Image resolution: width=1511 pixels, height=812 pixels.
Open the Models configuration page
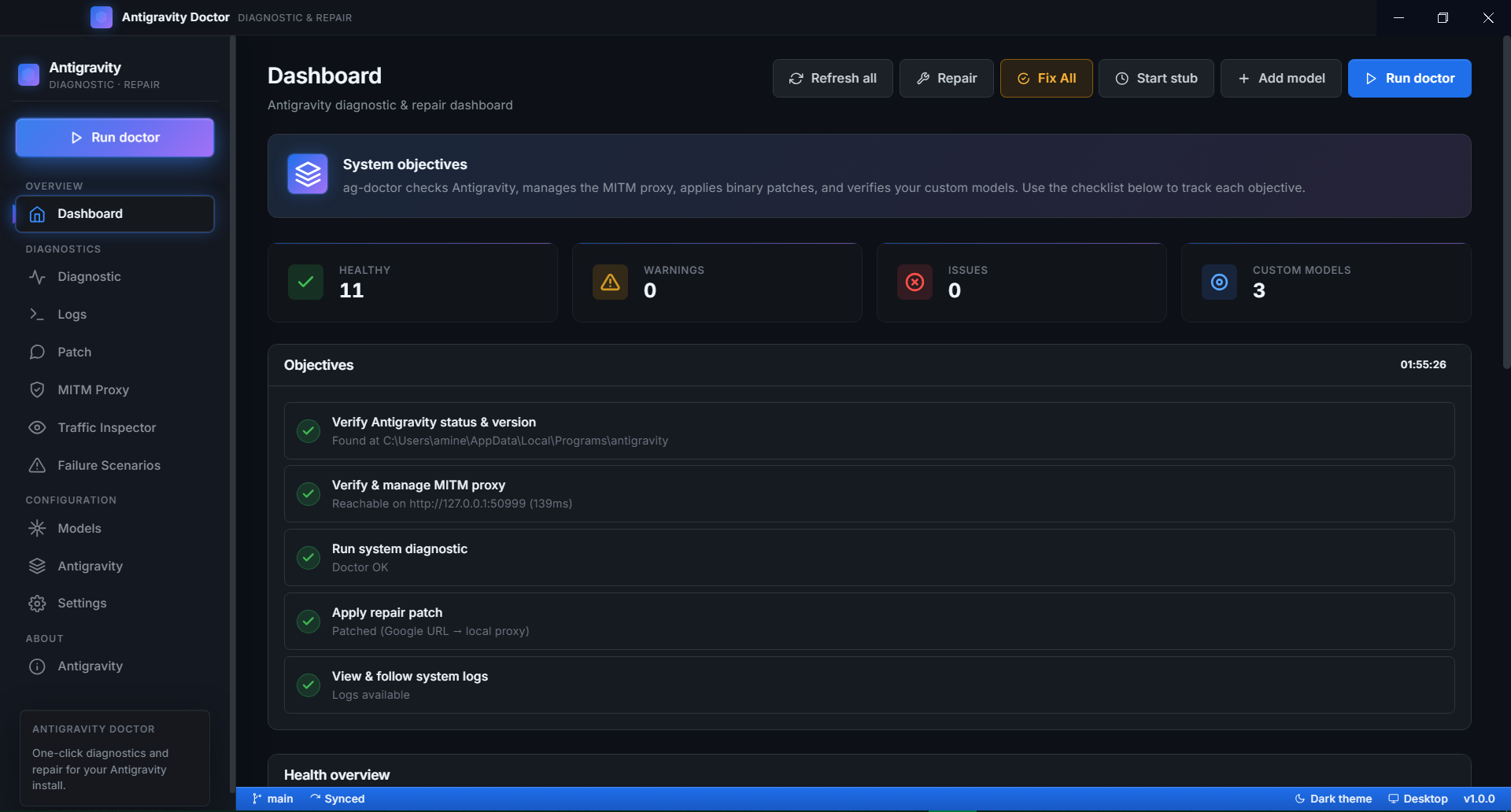[115, 528]
